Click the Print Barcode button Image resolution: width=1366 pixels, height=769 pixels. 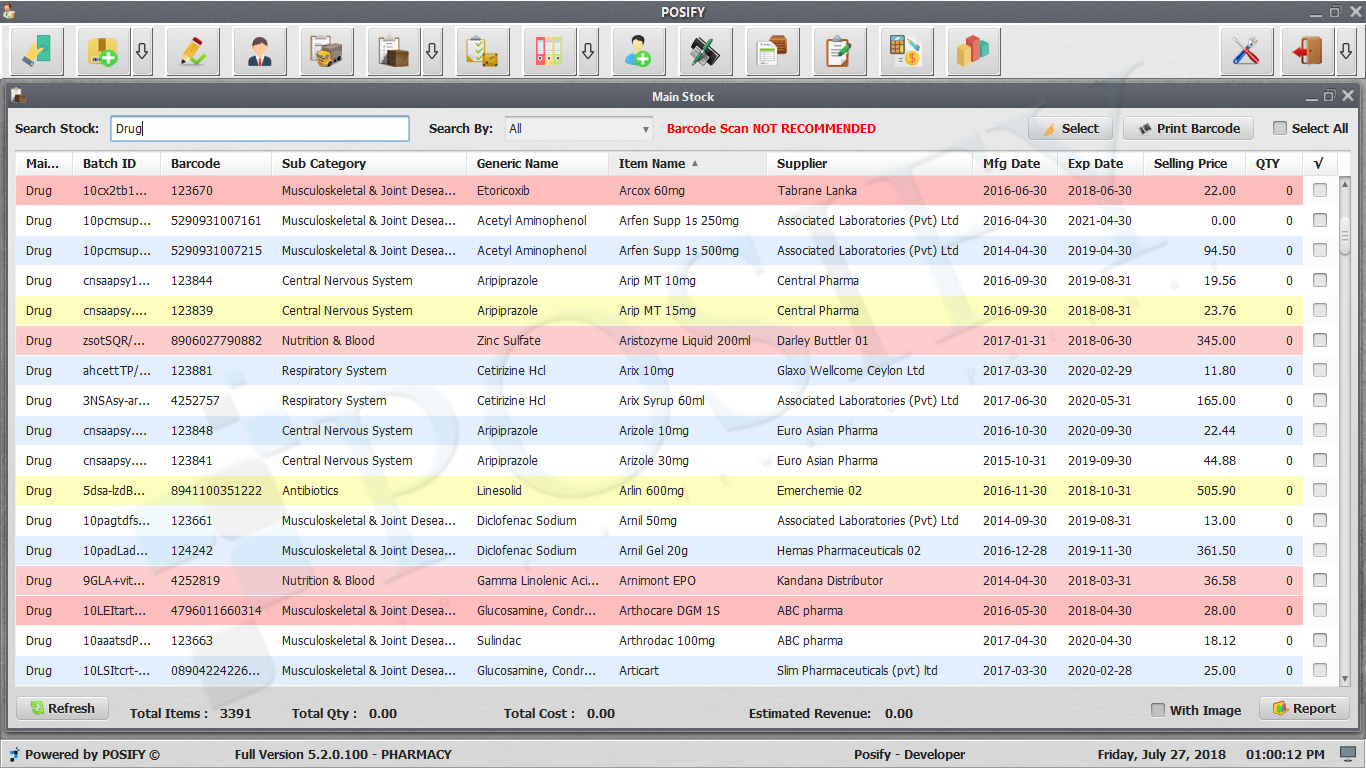[1189, 128]
